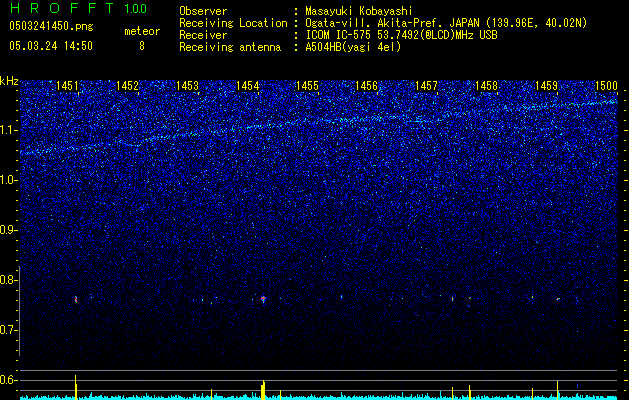The width and height of the screenshot is (629, 400).
Task: Click the meteor count value 8
Action: click(142, 46)
